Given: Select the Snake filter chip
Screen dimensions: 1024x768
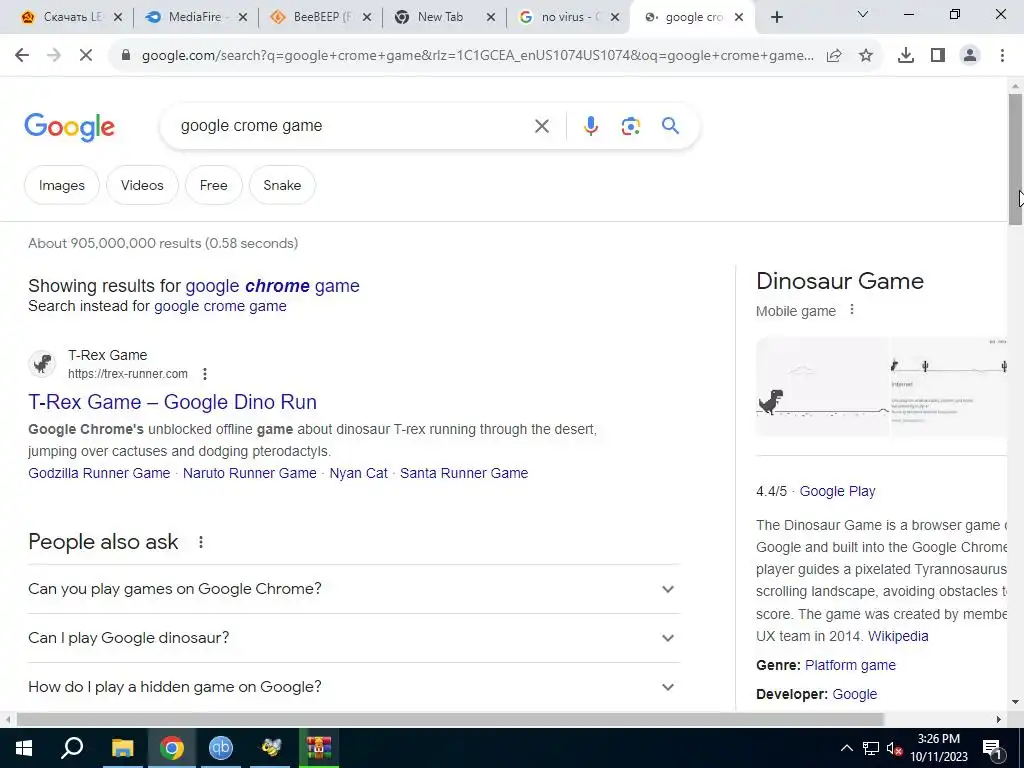Looking at the screenshot, I should [x=282, y=185].
